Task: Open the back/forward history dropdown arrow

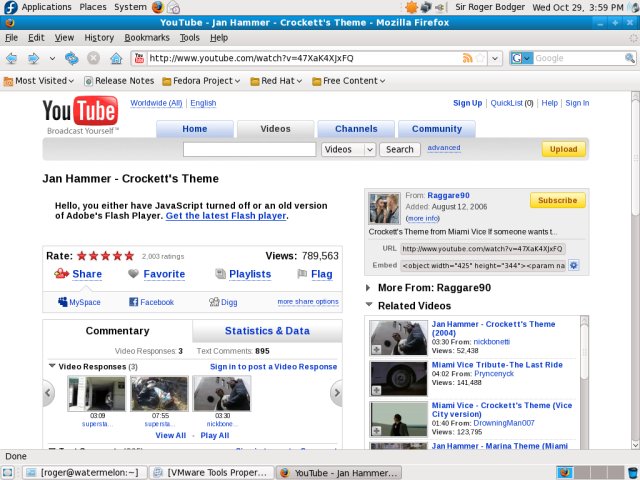Action: 52,58
